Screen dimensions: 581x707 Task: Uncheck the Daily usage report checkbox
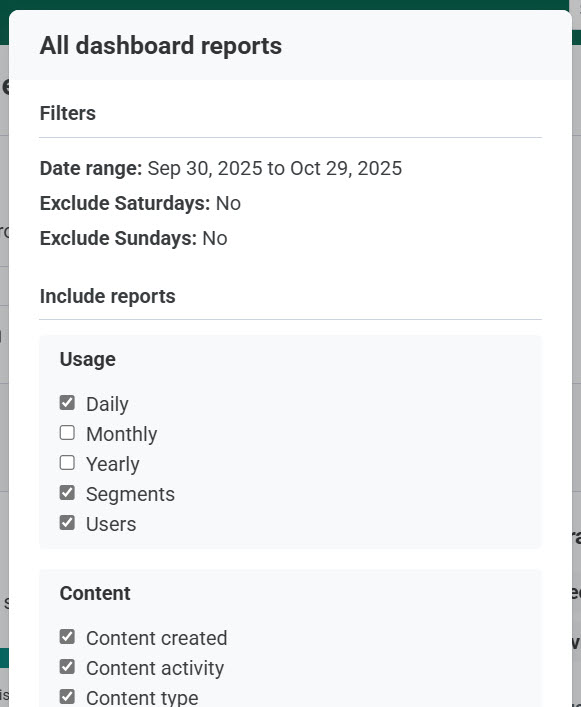point(67,403)
